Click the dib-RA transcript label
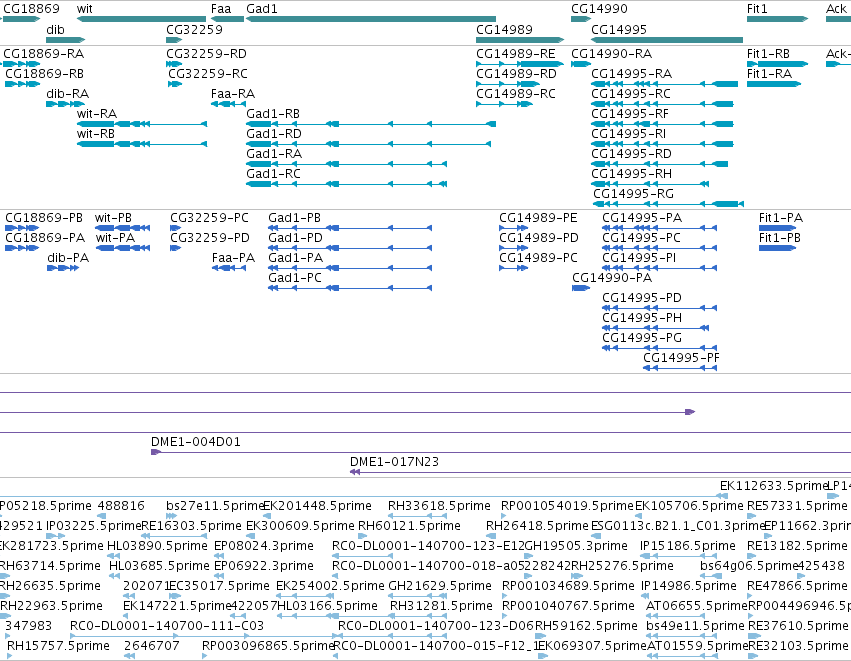Image resolution: width=851 pixels, height=661 pixels. 67,94
